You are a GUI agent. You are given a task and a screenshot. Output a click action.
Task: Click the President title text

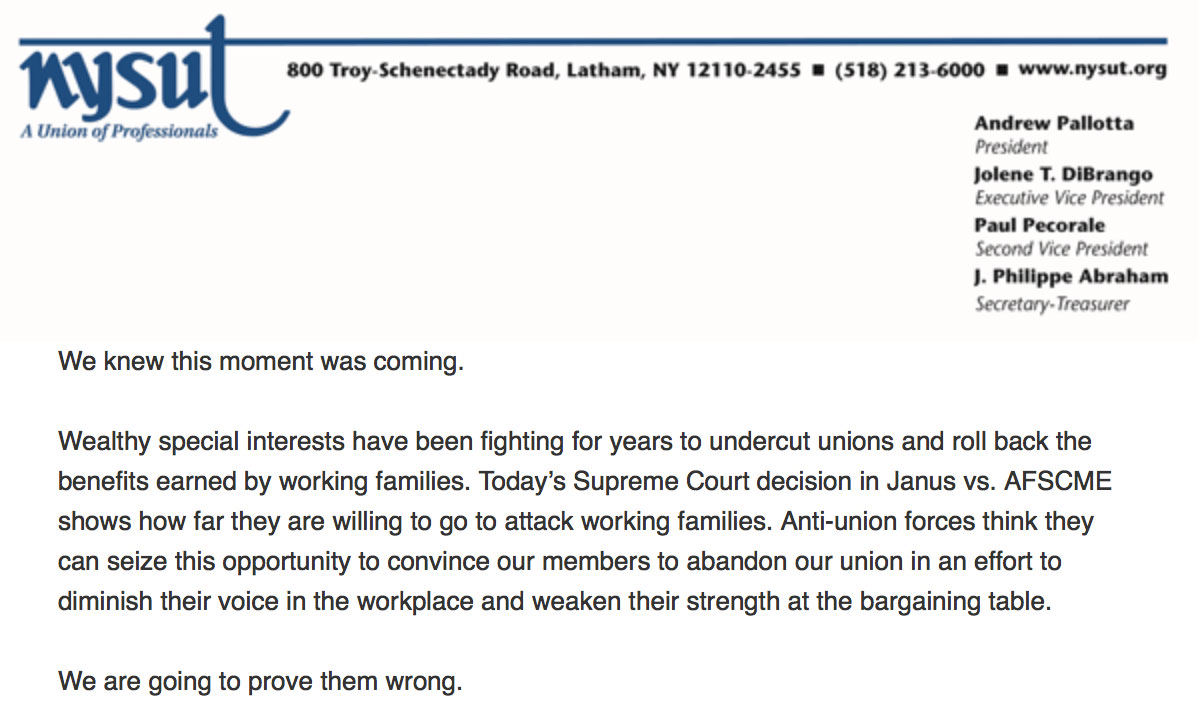click(1011, 147)
